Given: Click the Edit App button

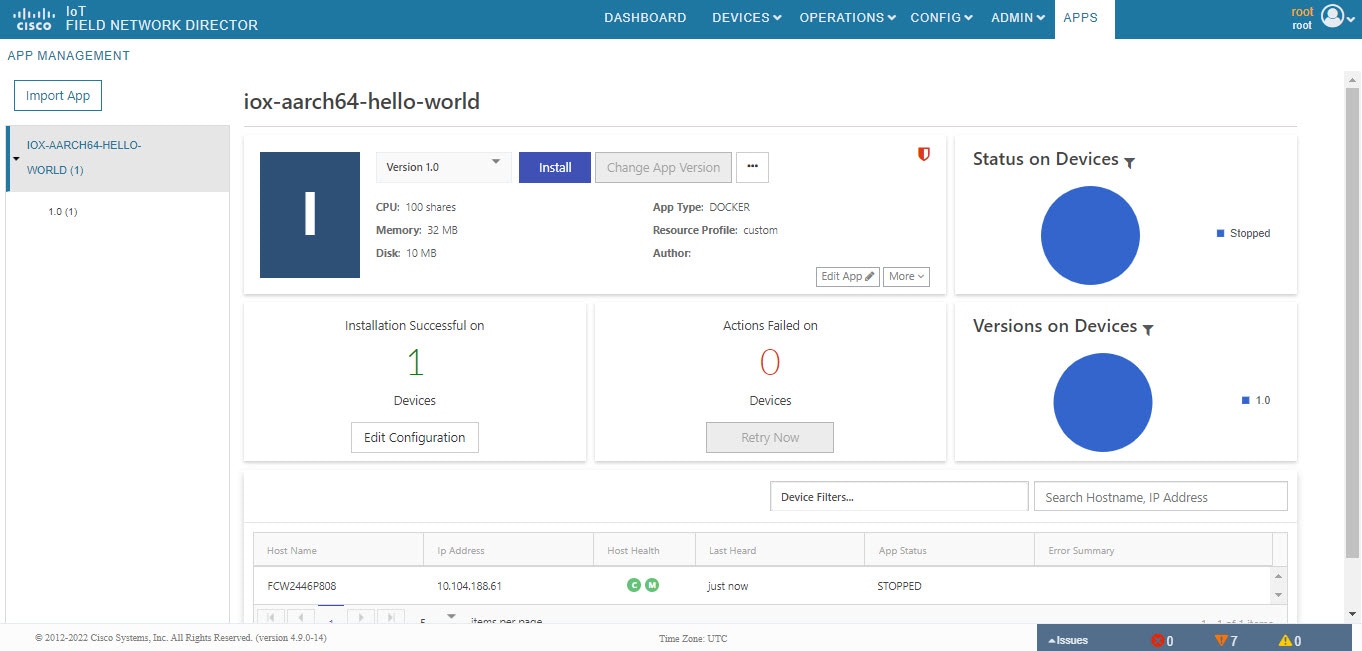Looking at the screenshot, I should tap(848, 276).
